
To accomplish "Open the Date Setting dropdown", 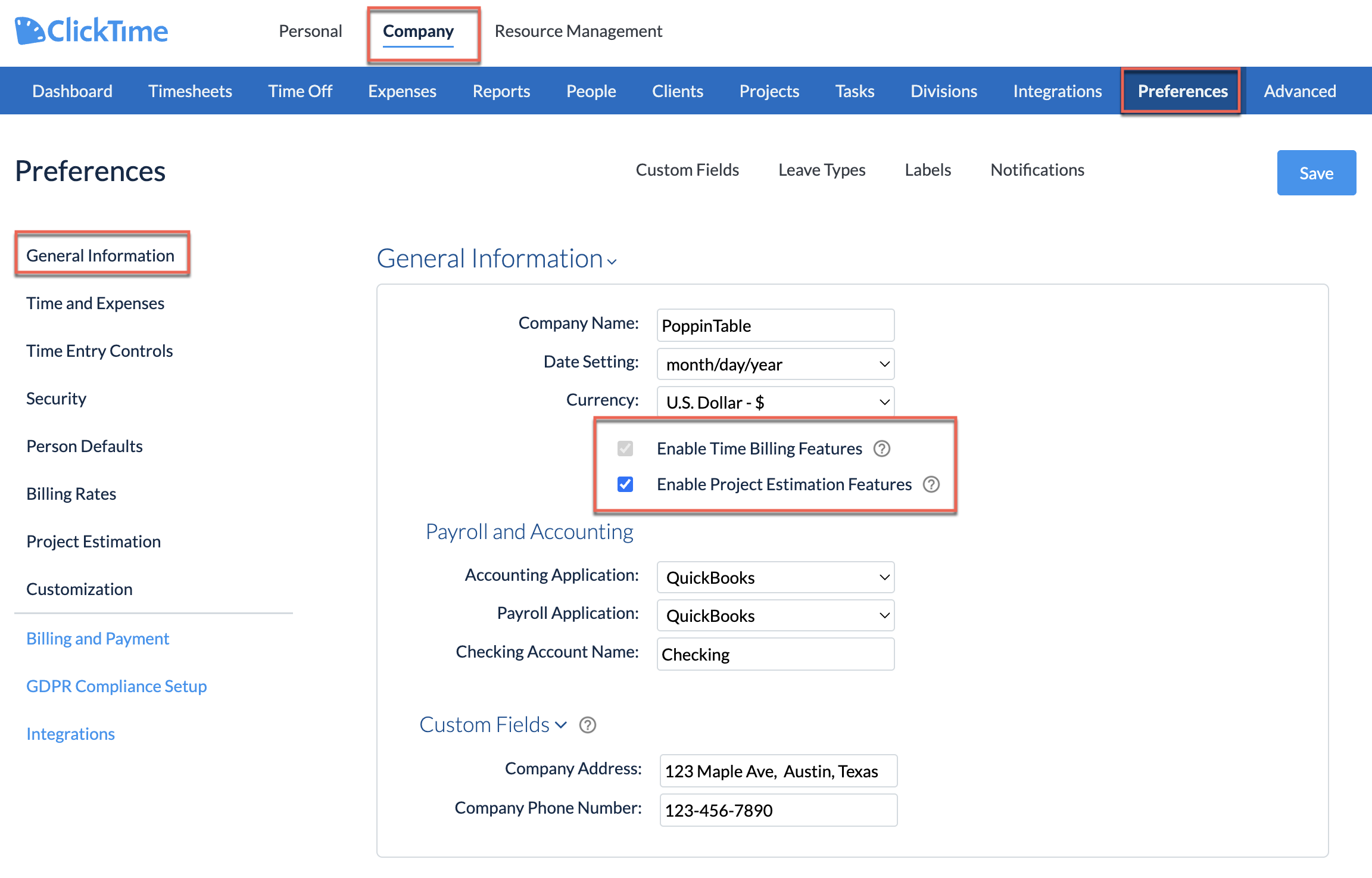I will click(775, 364).
